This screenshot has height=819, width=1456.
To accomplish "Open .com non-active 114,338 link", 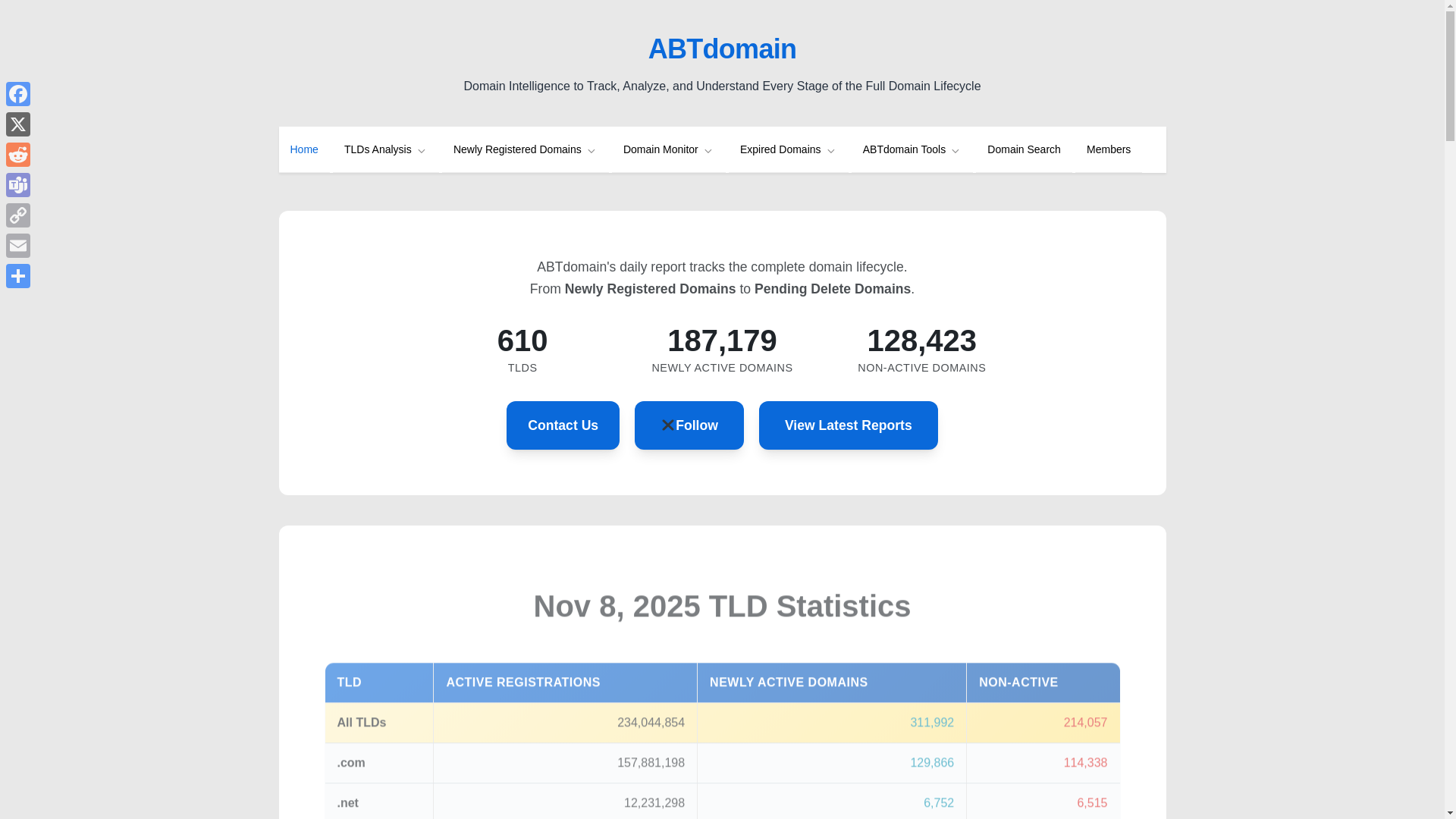I will (x=1085, y=763).
